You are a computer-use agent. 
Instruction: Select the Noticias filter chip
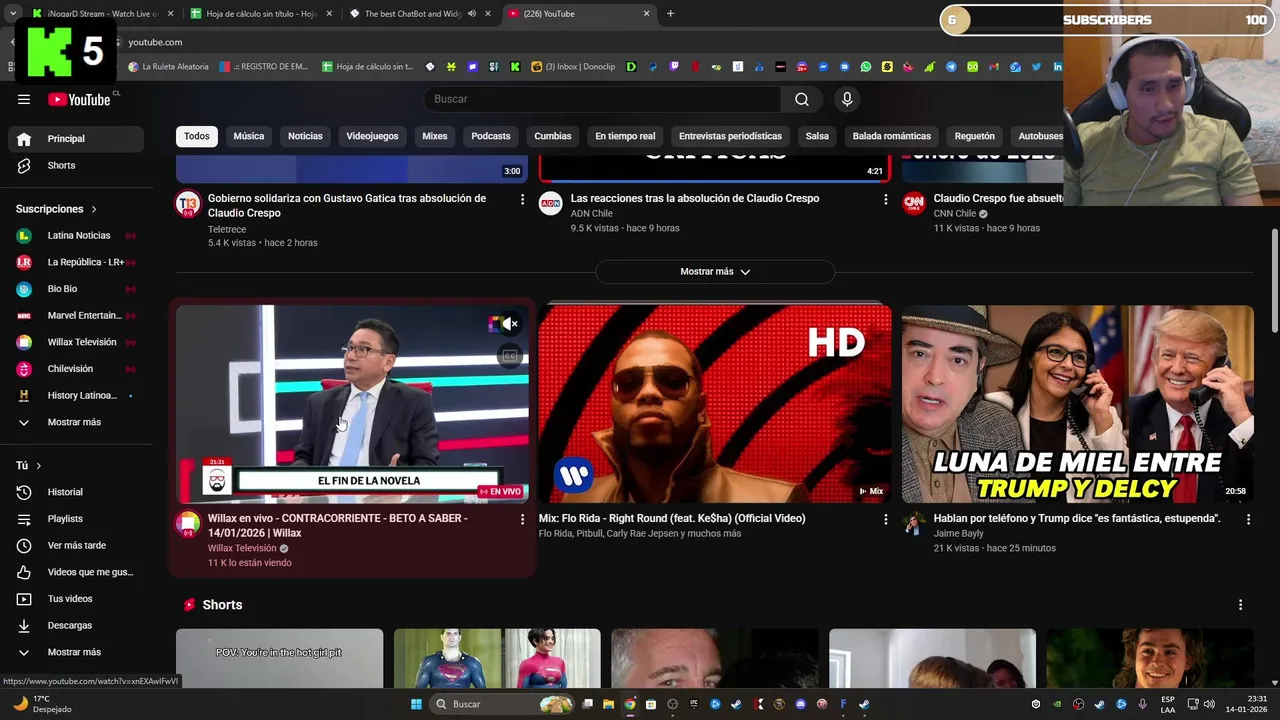tap(305, 136)
